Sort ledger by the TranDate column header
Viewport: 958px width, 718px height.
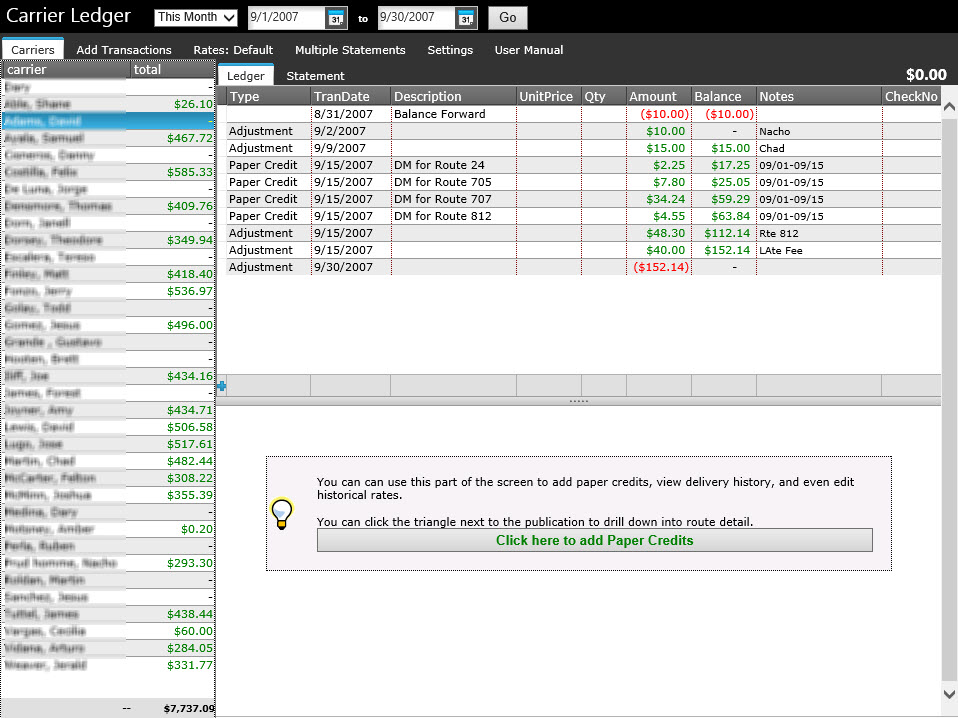click(x=349, y=97)
